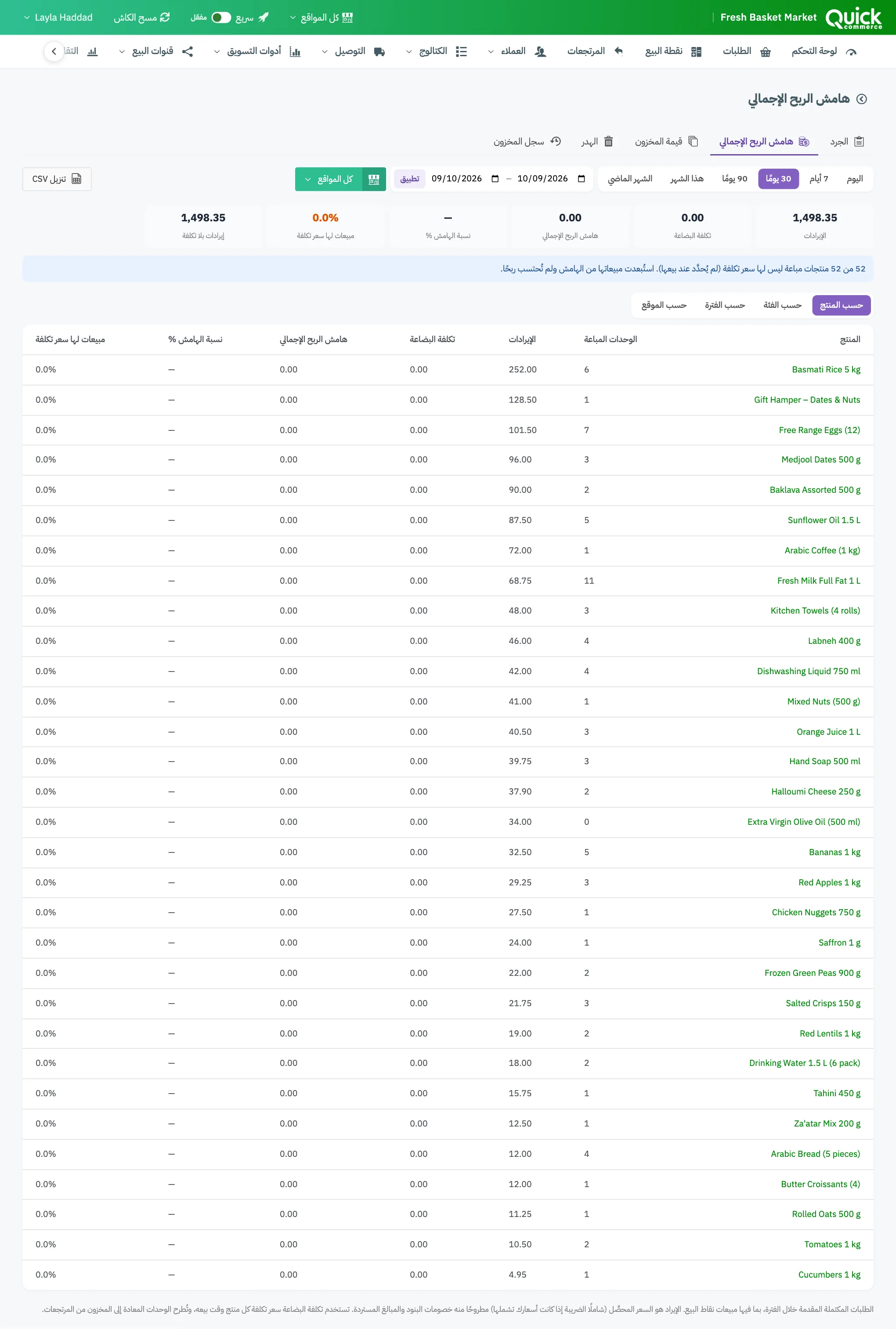Click the nav scroll chevron button
The image size is (896, 1329).
point(54,51)
